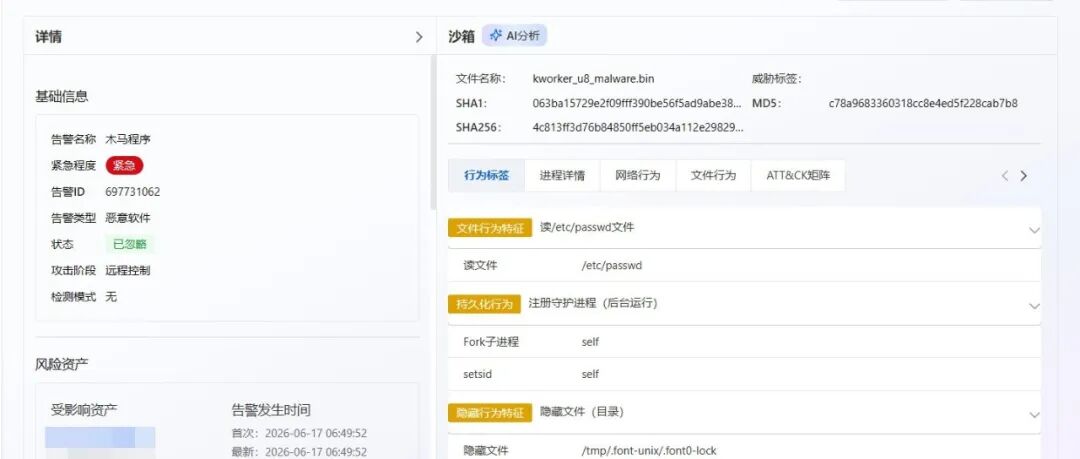Switch to the 行为标签 tab
Viewport: 1080px width, 459px height.
pyautogui.click(x=486, y=175)
